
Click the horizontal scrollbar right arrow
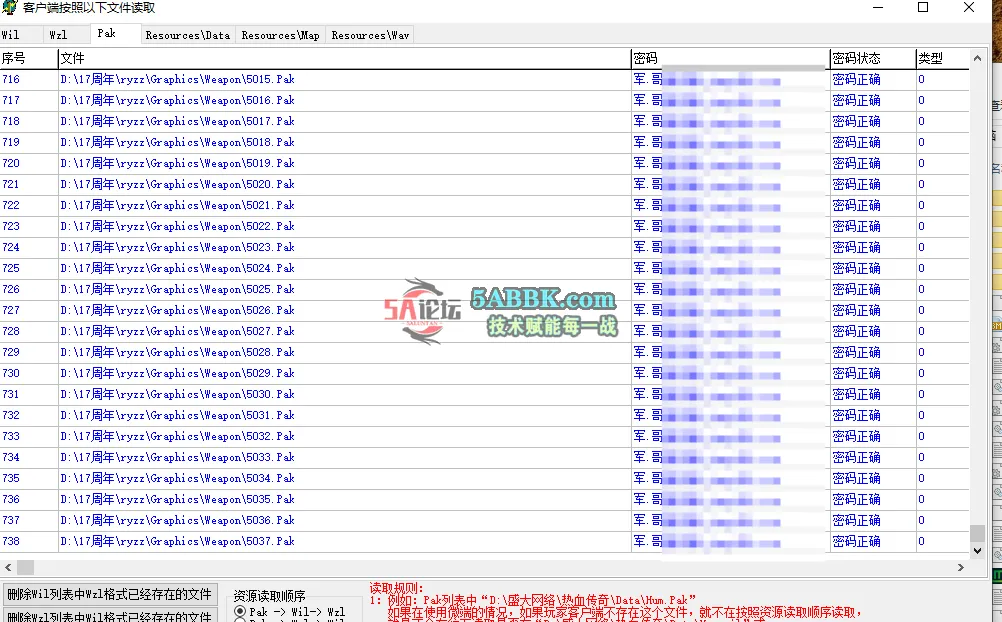[x=960, y=567]
